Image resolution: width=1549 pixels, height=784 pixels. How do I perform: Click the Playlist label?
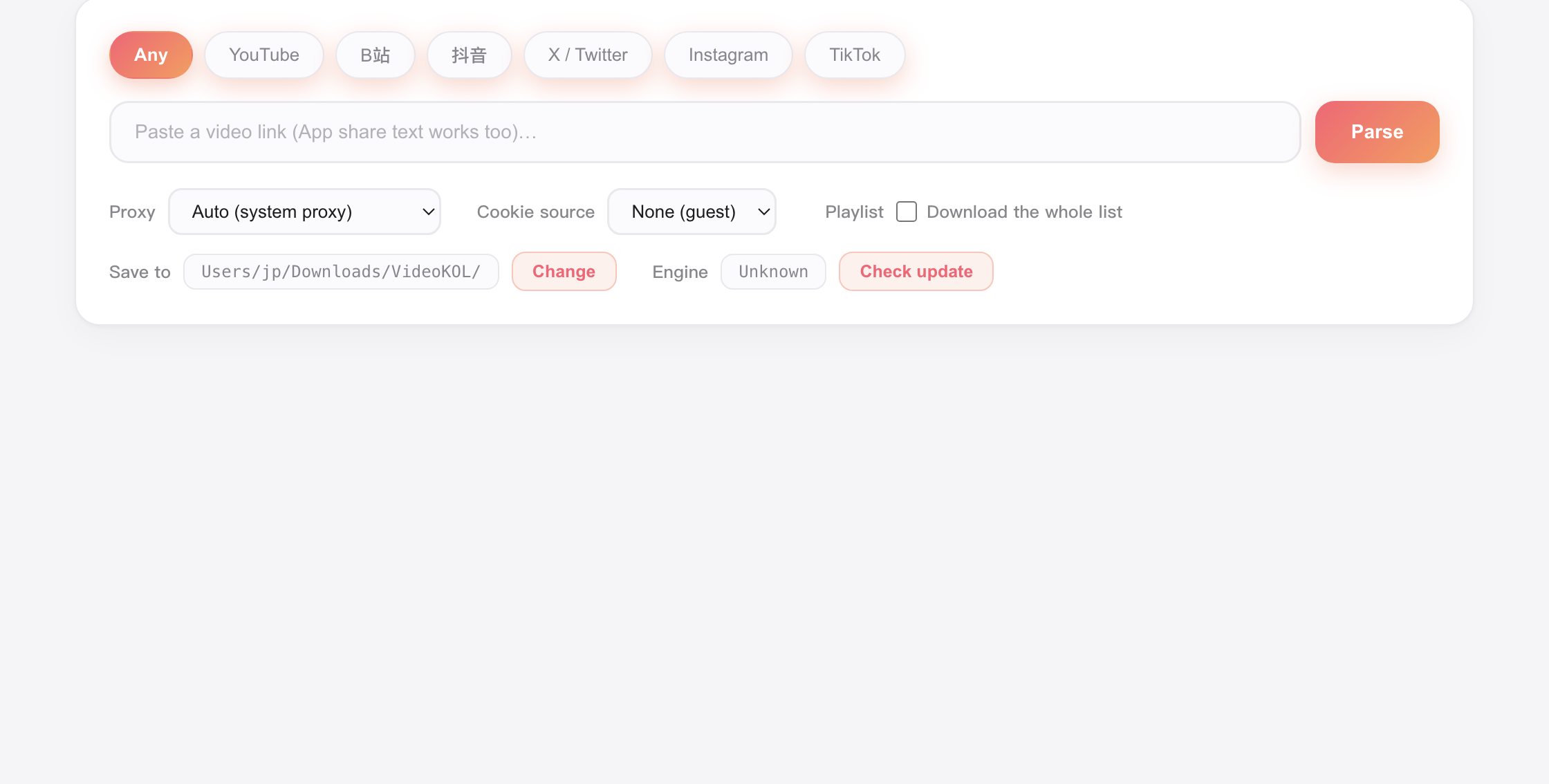pos(854,212)
